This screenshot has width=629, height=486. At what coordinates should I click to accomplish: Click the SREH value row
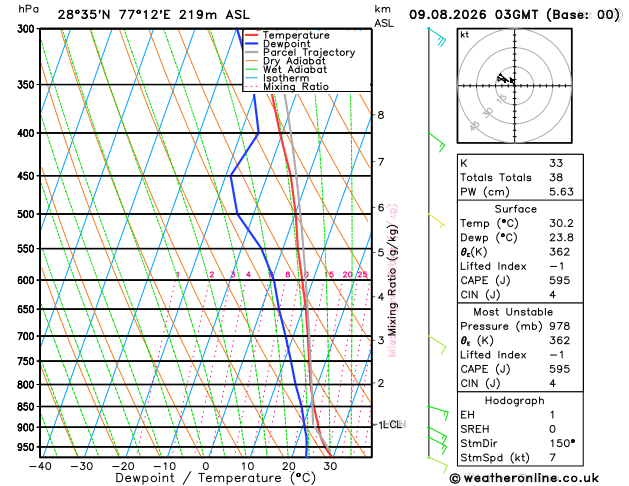pos(520,429)
